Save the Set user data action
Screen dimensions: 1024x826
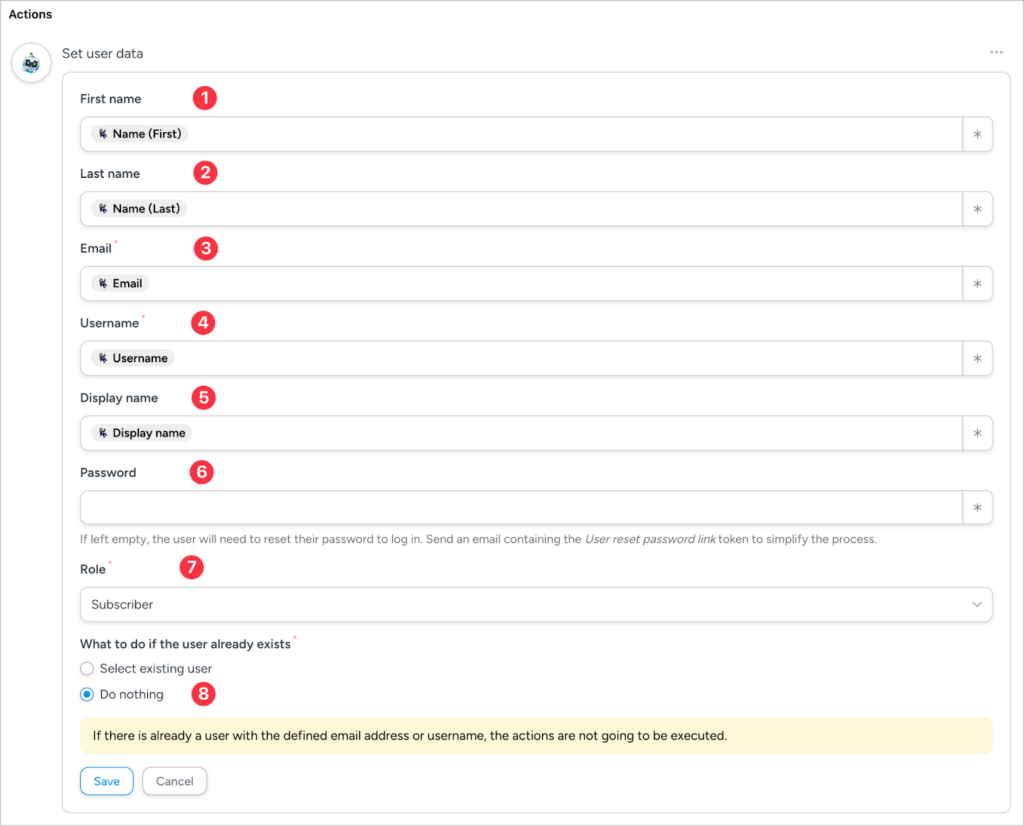click(x=106, y=781)
